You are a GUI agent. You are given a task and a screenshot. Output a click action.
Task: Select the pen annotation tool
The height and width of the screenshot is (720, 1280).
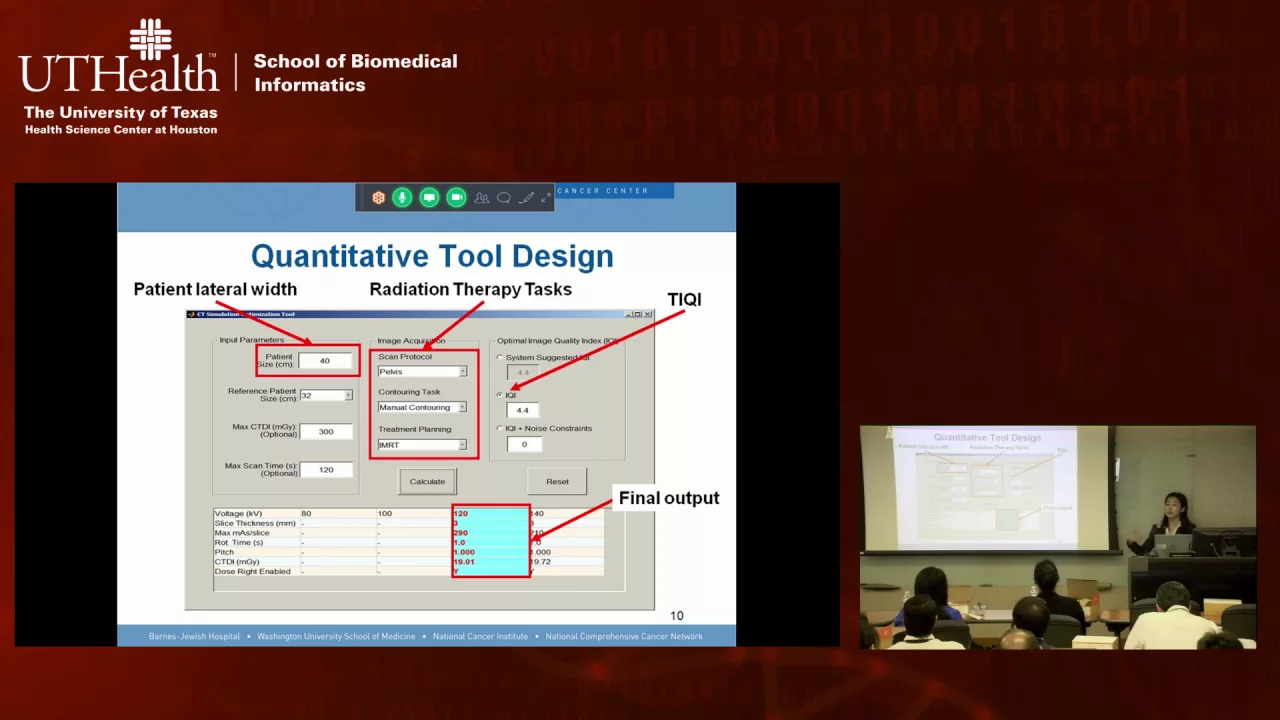(527, 198)
